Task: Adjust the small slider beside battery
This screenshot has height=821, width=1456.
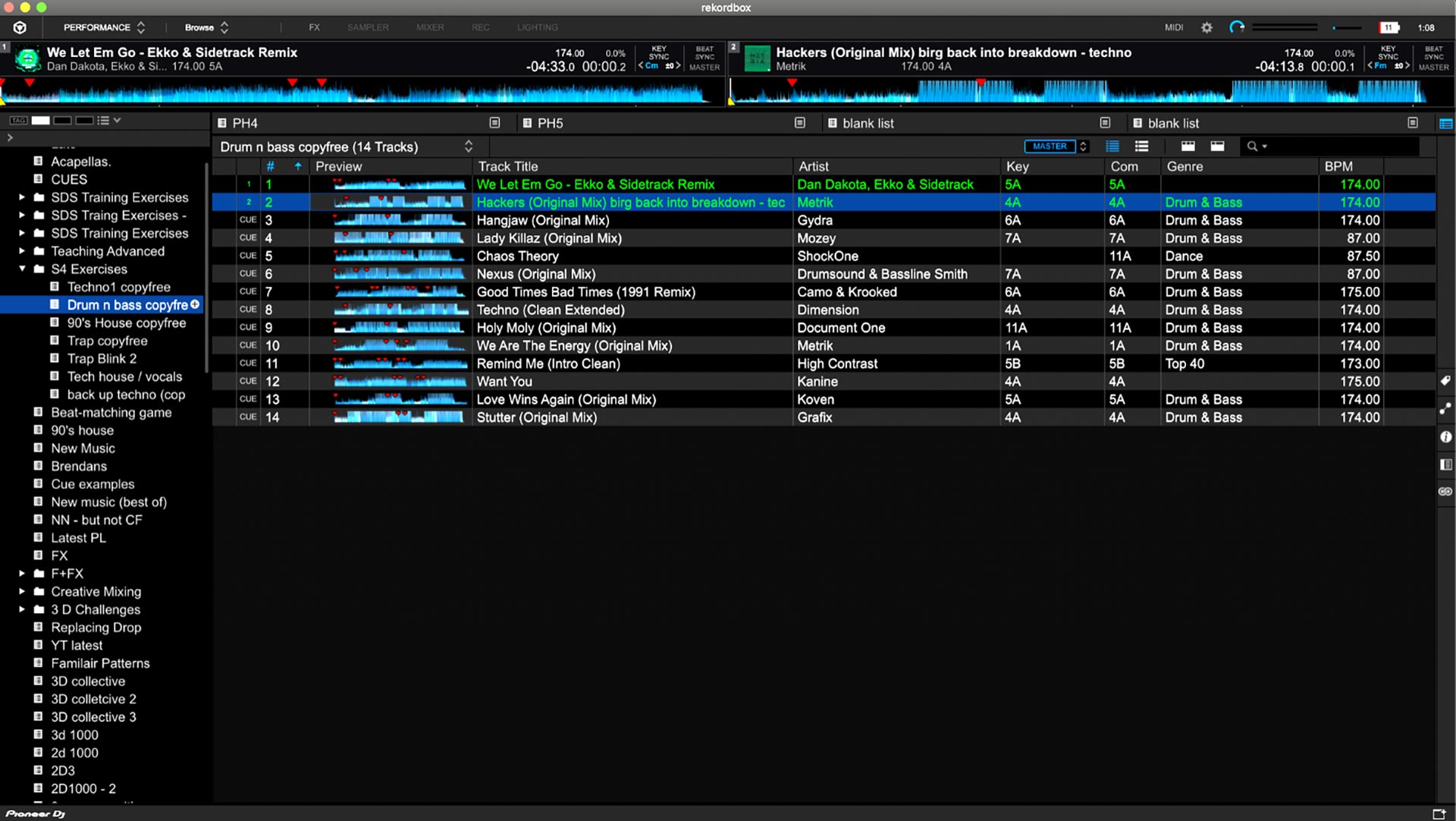Action: click(x=1347, y=27)
